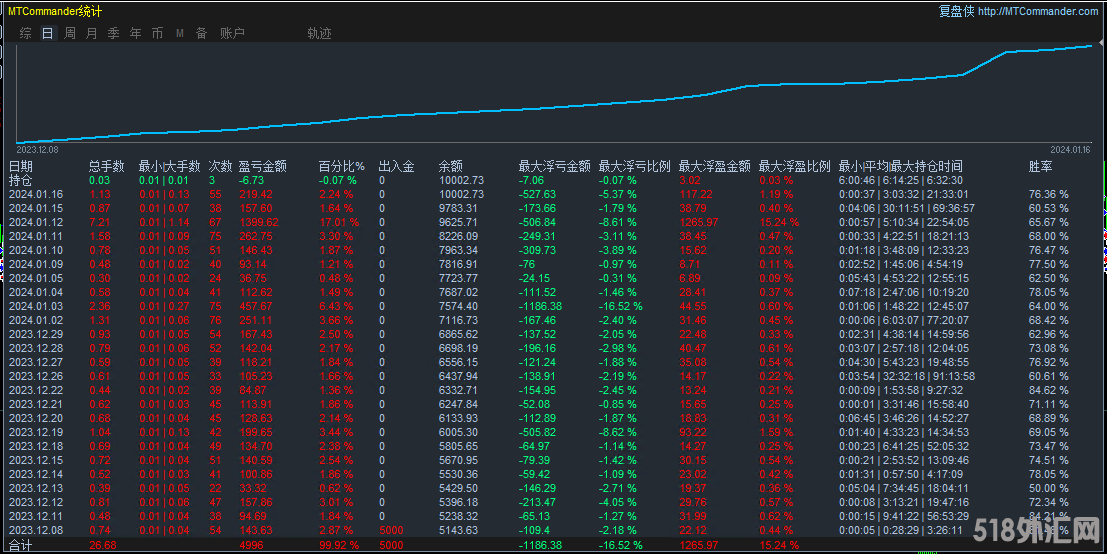Click the 持仓 open positions row

[21, 180]
